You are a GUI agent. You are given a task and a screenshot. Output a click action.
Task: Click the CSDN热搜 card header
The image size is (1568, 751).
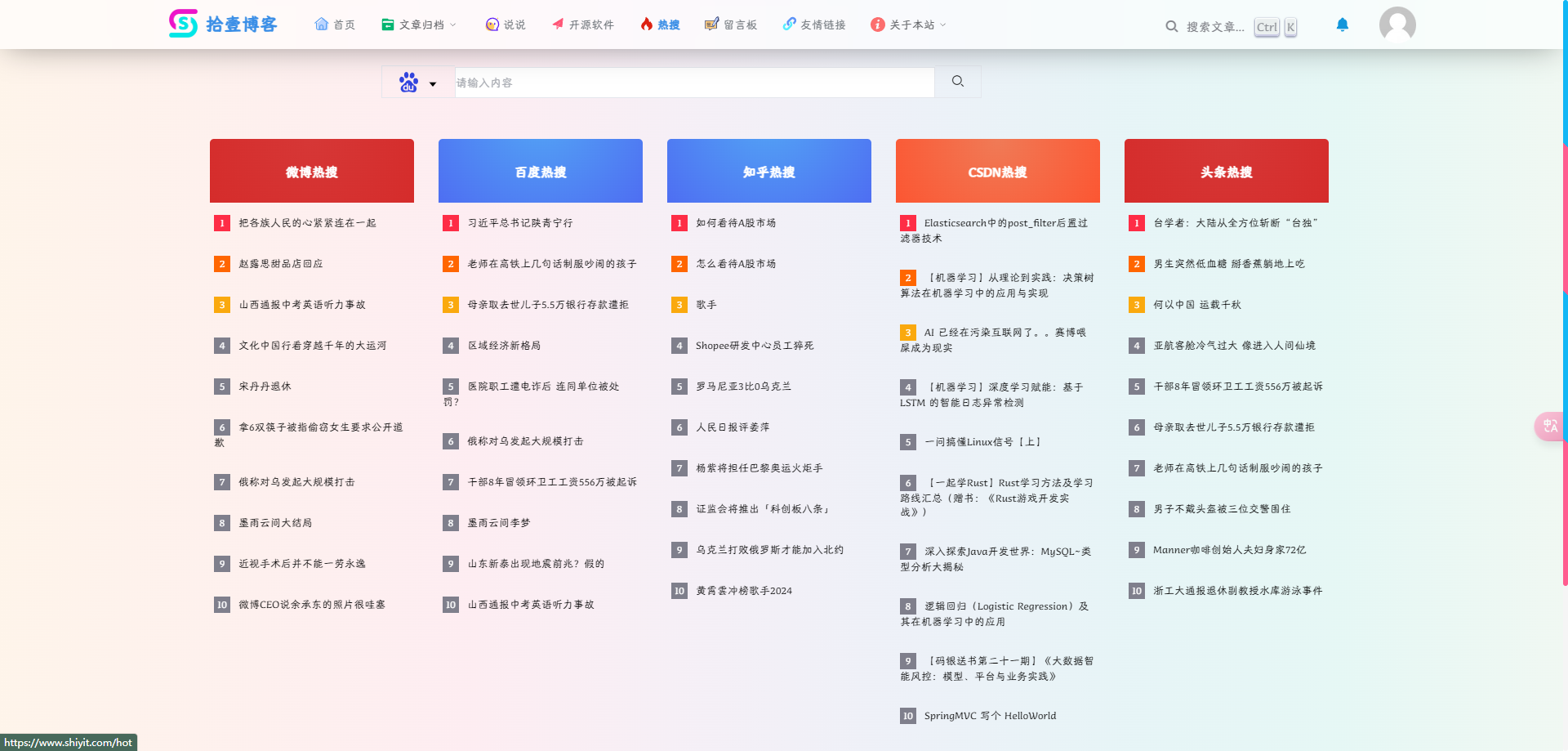998,171
